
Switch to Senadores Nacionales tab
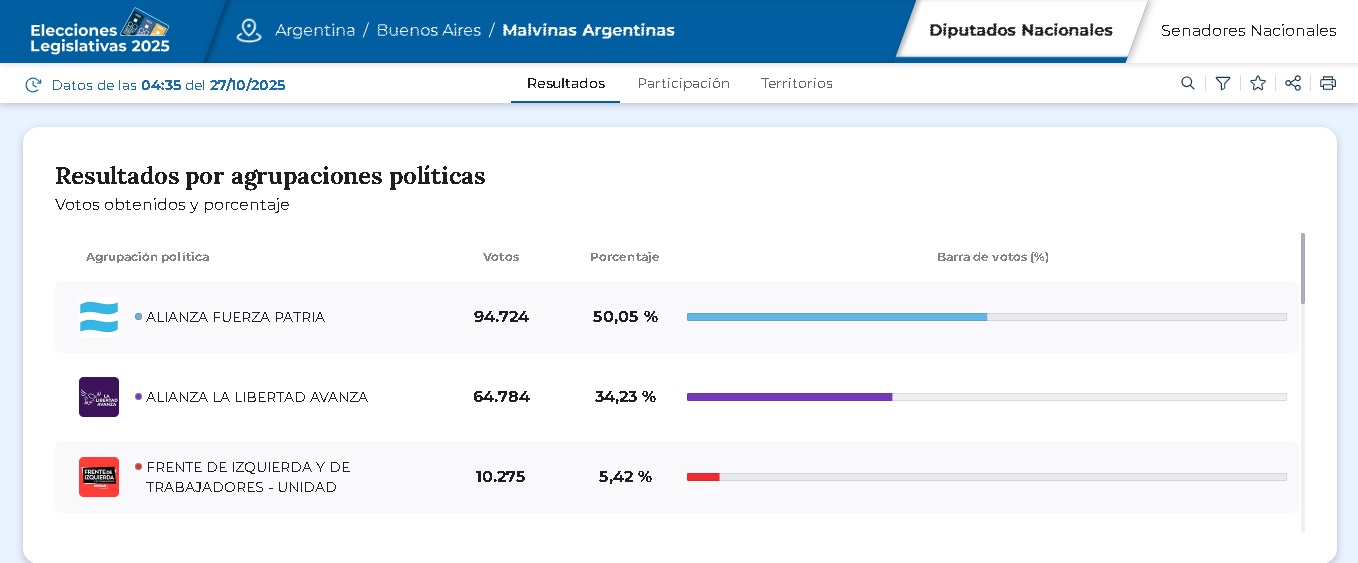pyautogui.click(x=1248, y=30)
